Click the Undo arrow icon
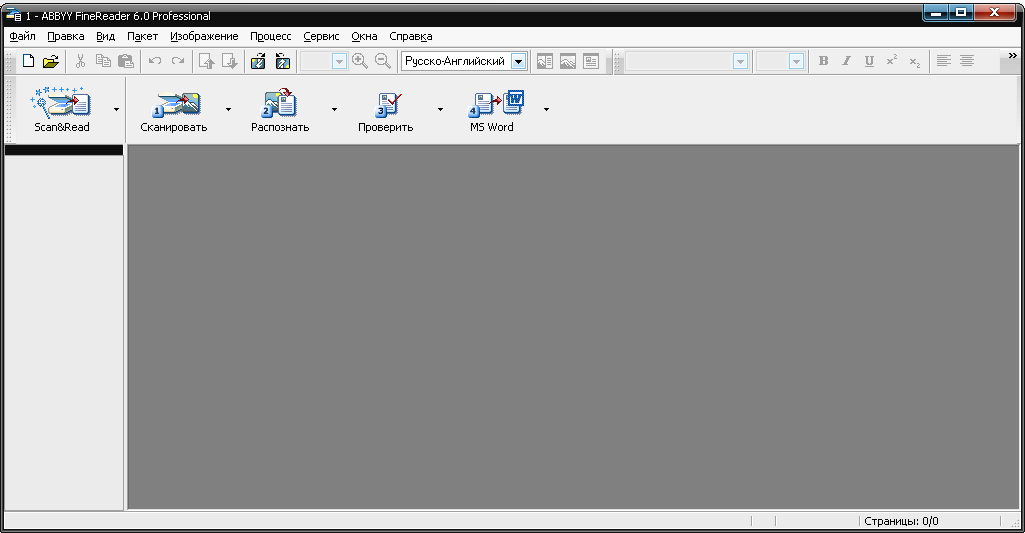The width and height of the screenshot is (1025, 533). pyautogui.click(x=155, y=61)
